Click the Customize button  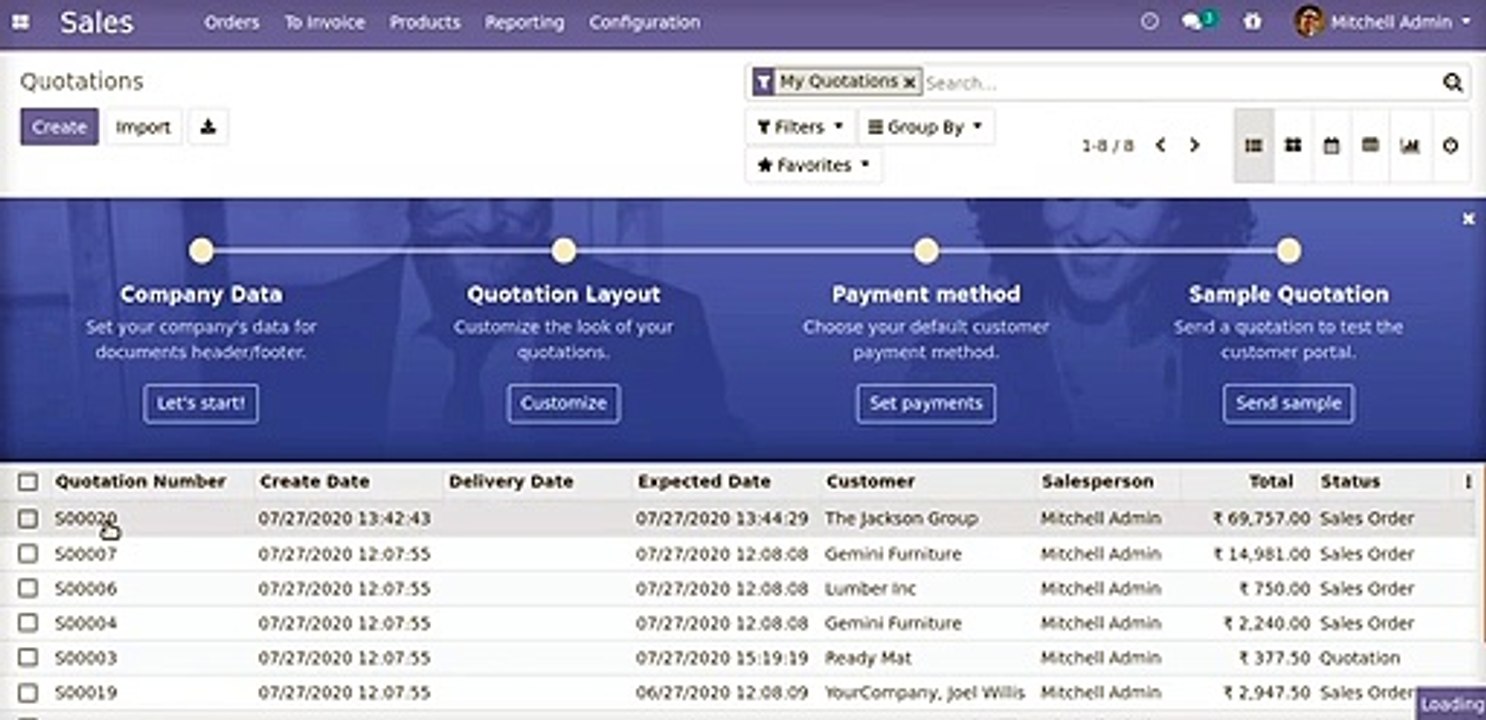(x=564, y=404)
